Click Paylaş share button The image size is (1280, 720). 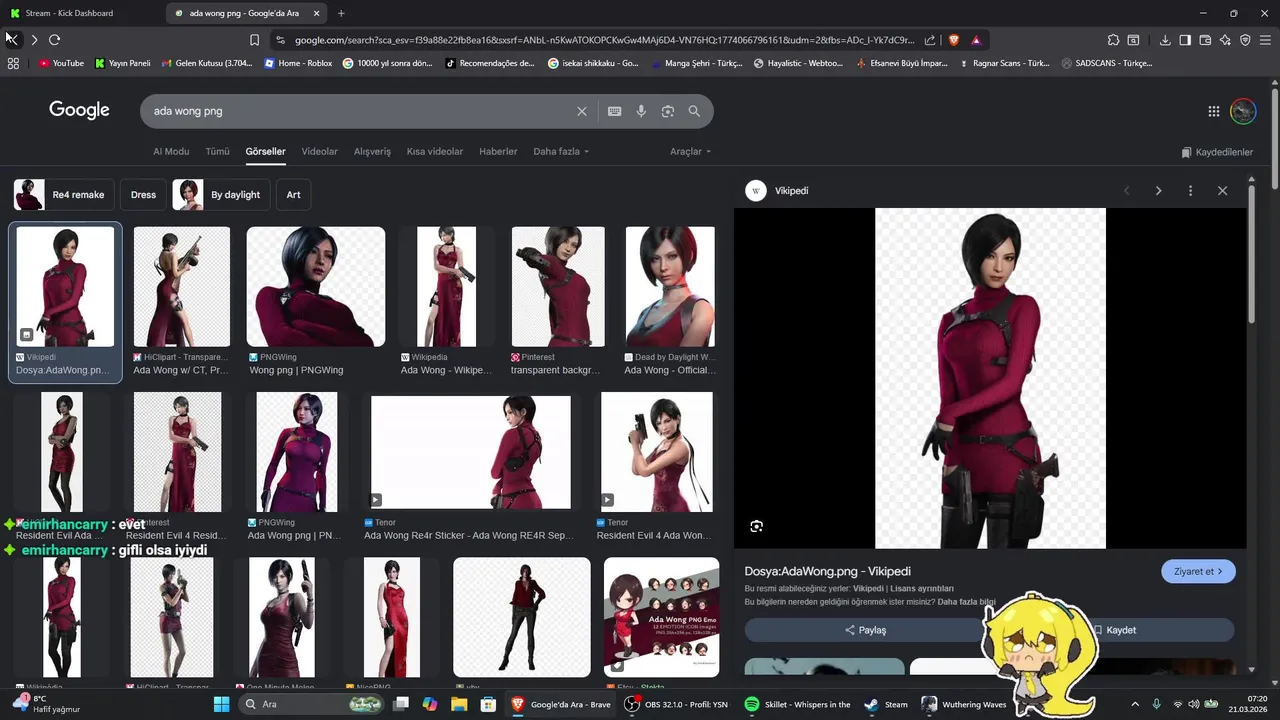click(x=865, y=630)
